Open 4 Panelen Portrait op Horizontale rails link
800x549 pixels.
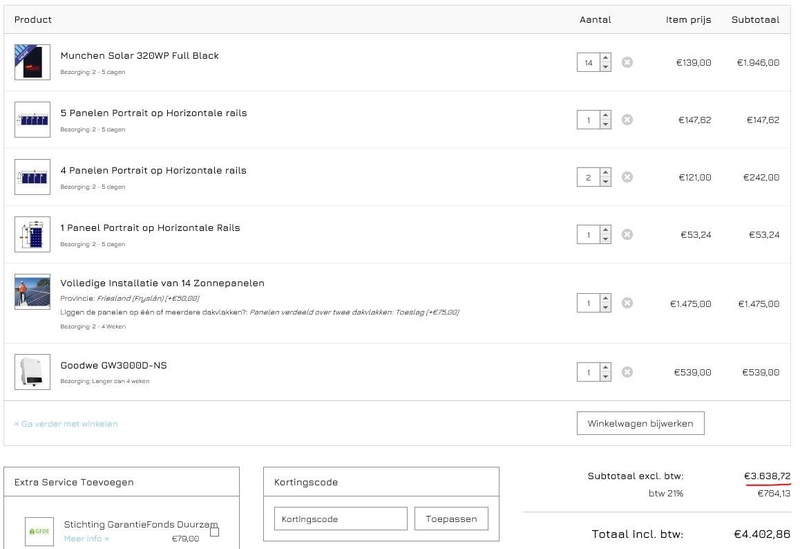(153, 170)
